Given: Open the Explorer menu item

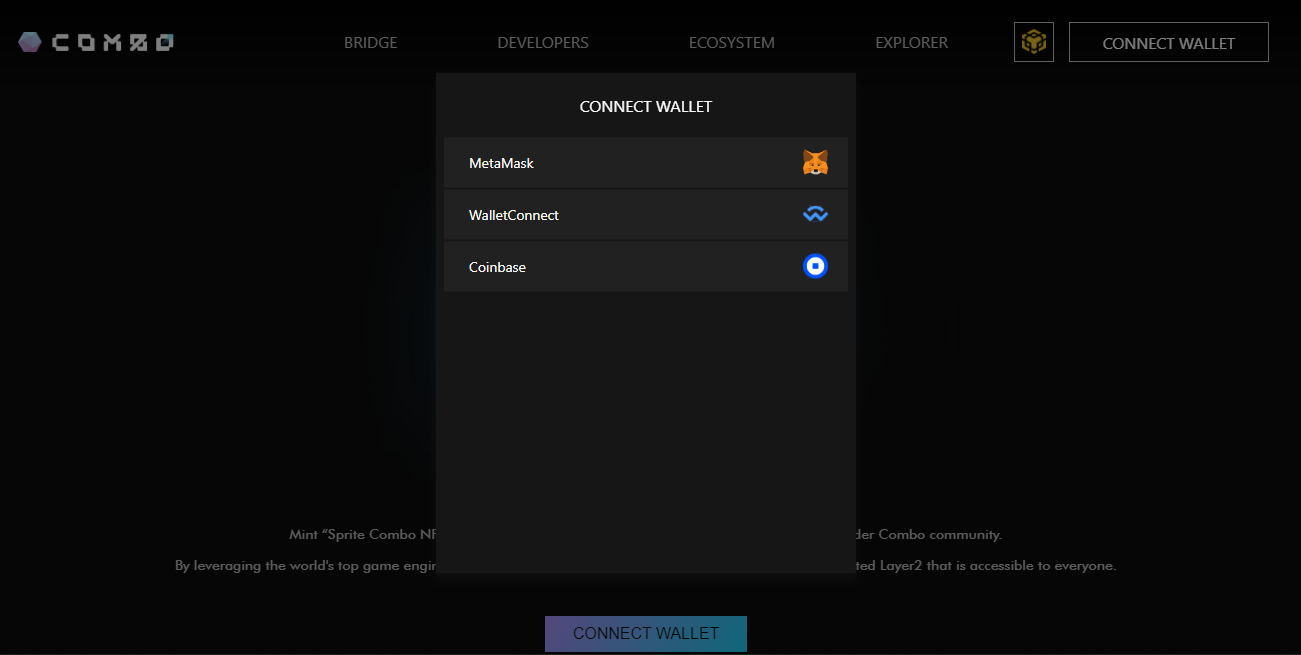Looking at the screenshot, I should (912, 43).
